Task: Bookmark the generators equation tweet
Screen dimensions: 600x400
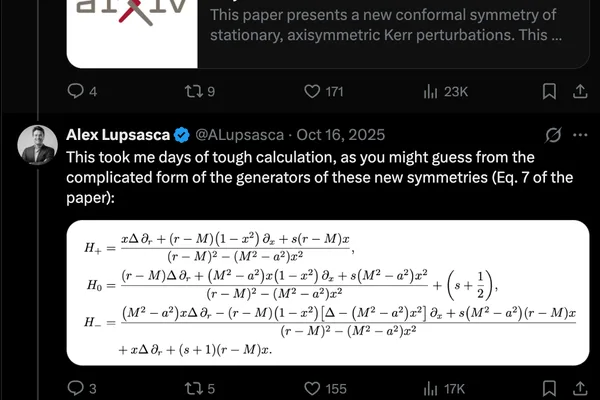Action: [x=549, y=389]
